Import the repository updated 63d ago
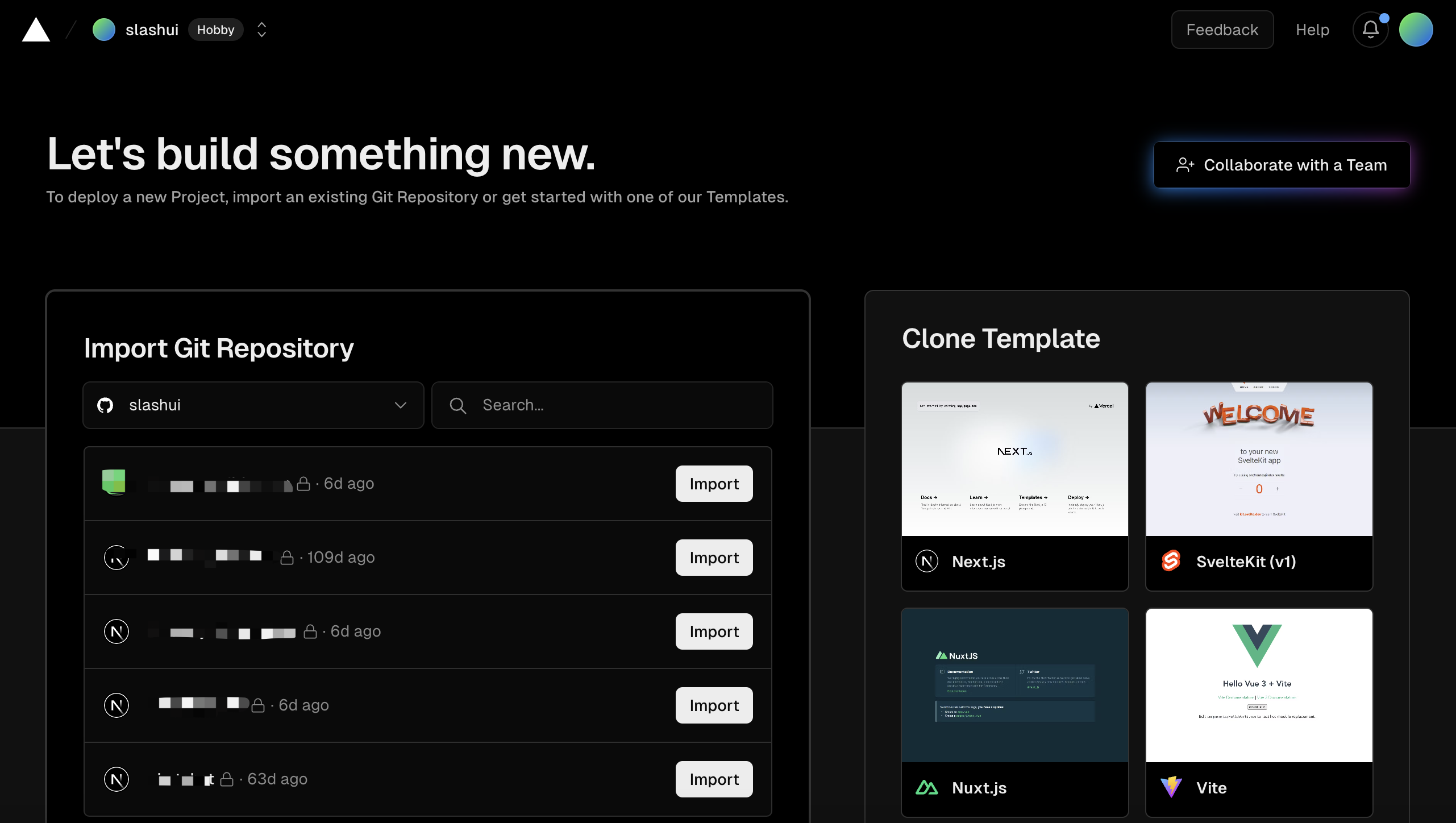 pyautogui.click(x=714, y=779)
